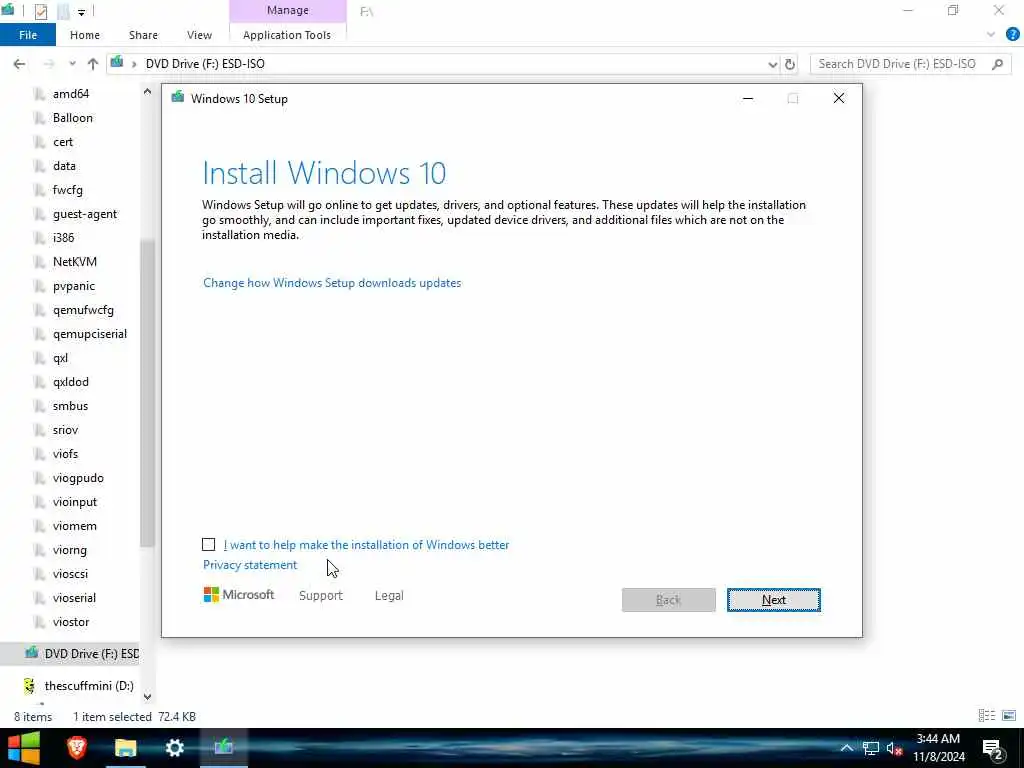Select the qxl folder

60,358
